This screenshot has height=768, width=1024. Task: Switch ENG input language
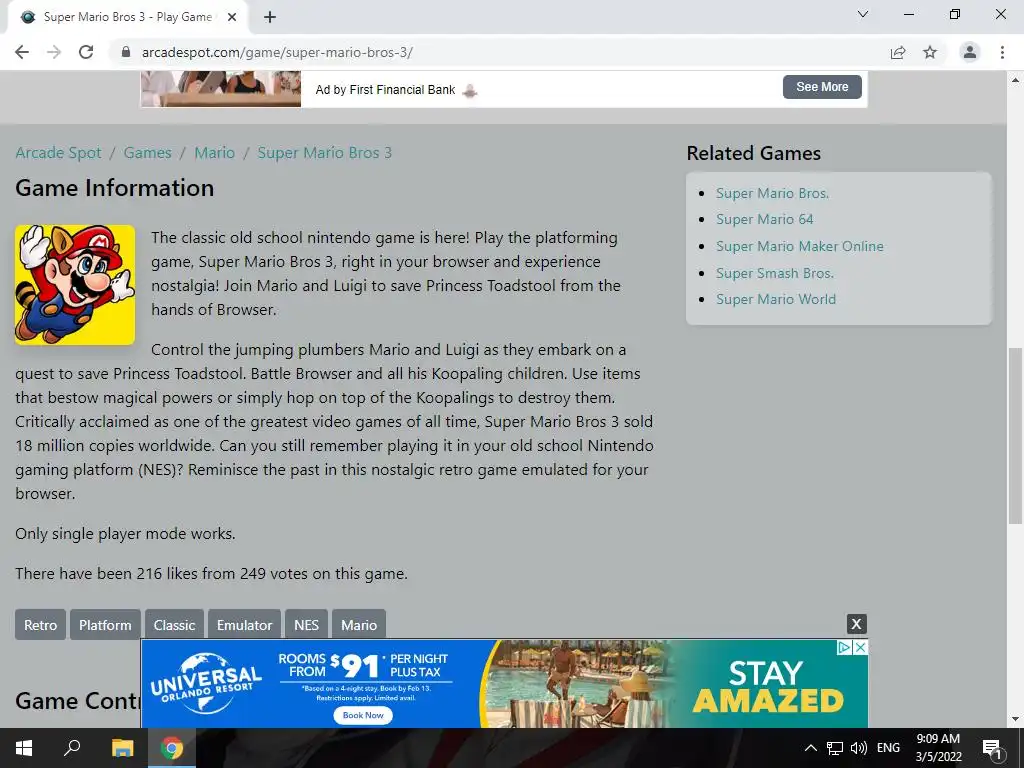888,748
